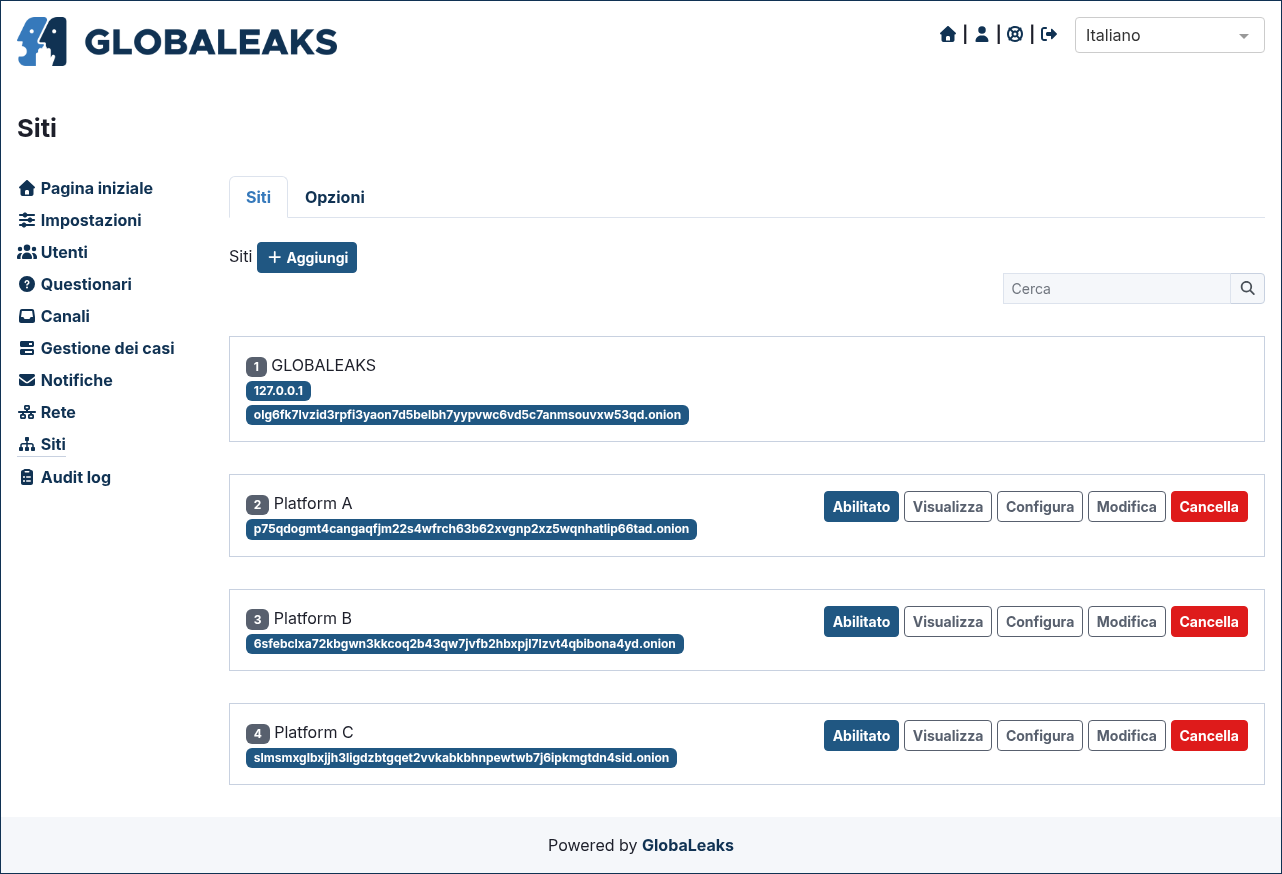Click the Aggiungi button to add site

coord(307,257)
